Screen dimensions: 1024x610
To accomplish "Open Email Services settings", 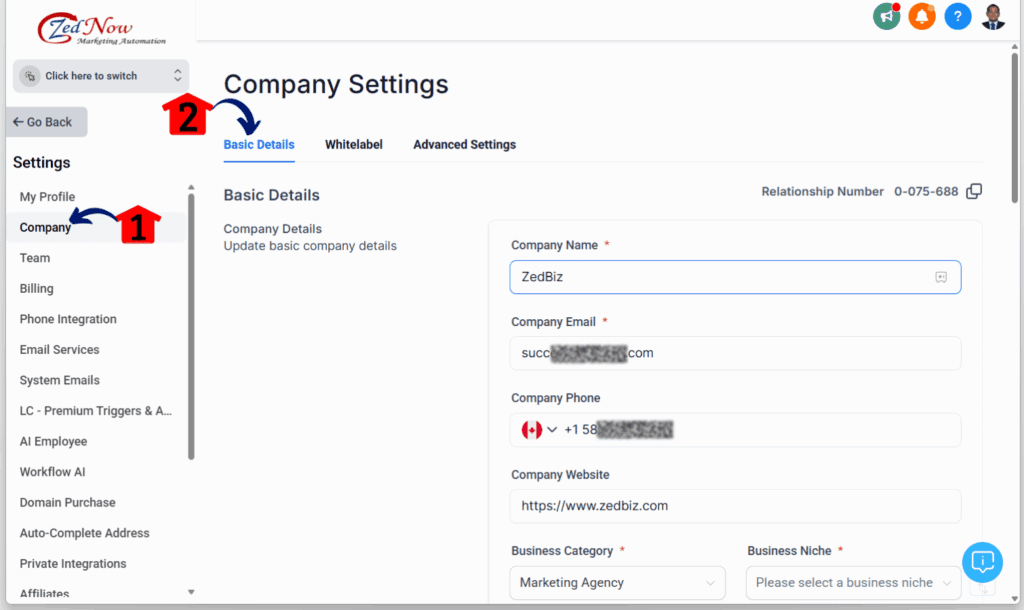I will point(59,349).
